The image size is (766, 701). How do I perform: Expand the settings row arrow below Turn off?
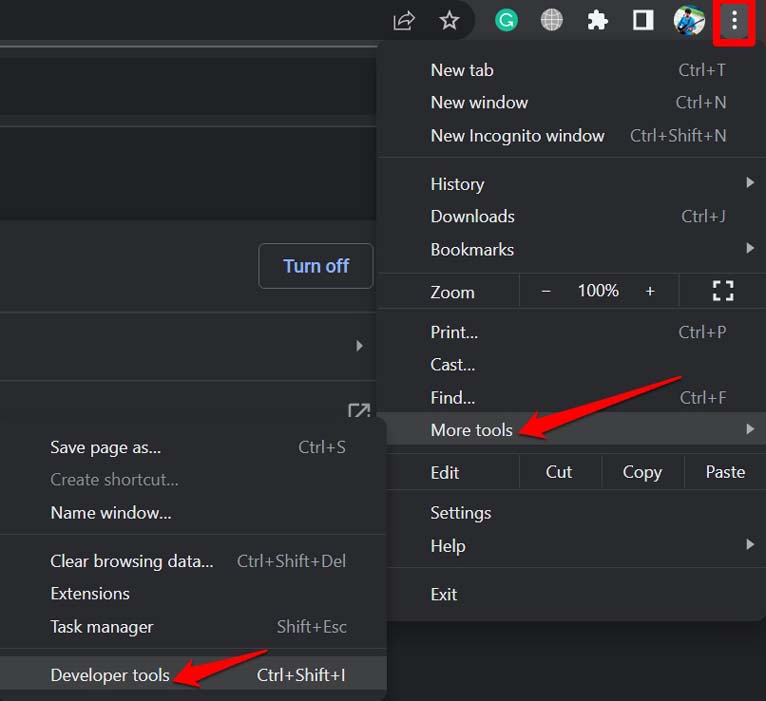(x=360, y=346)
